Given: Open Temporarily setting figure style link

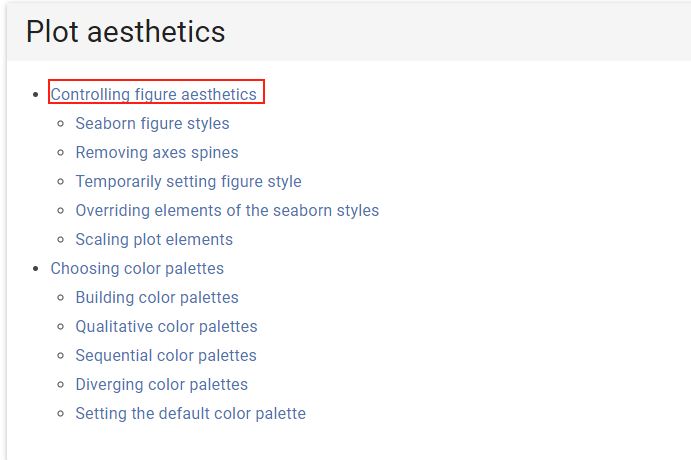Looking at the screenshot, I should 188,182.
